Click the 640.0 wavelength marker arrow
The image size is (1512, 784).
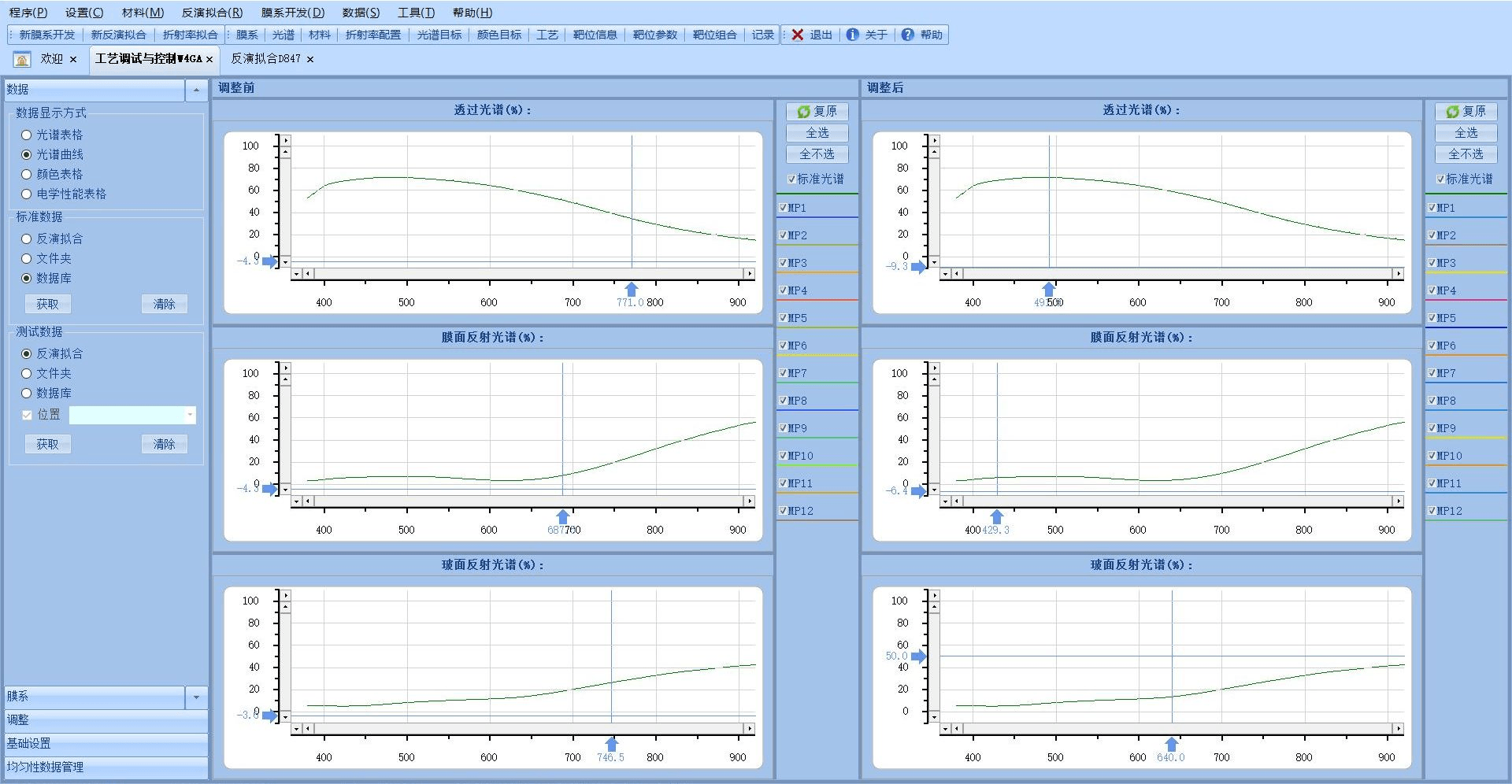[1172, 744]
